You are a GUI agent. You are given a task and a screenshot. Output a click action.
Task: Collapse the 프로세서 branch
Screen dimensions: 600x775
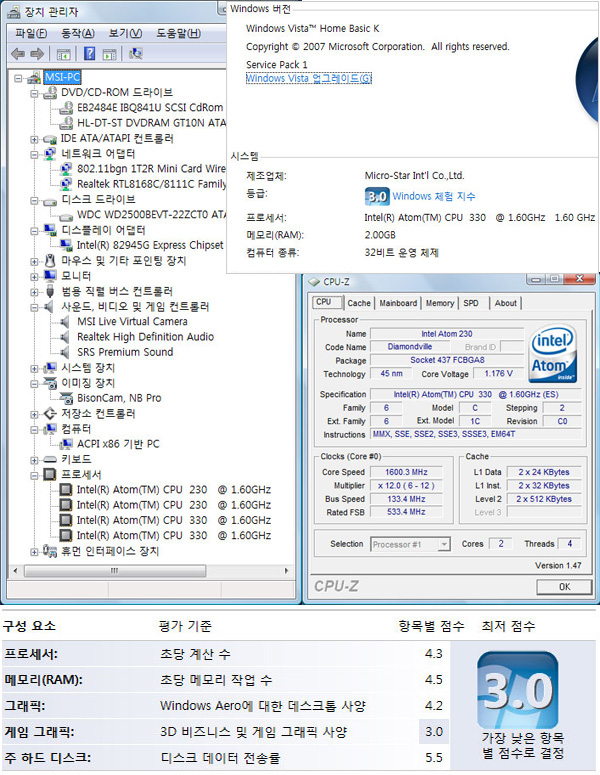click(34, 475)
